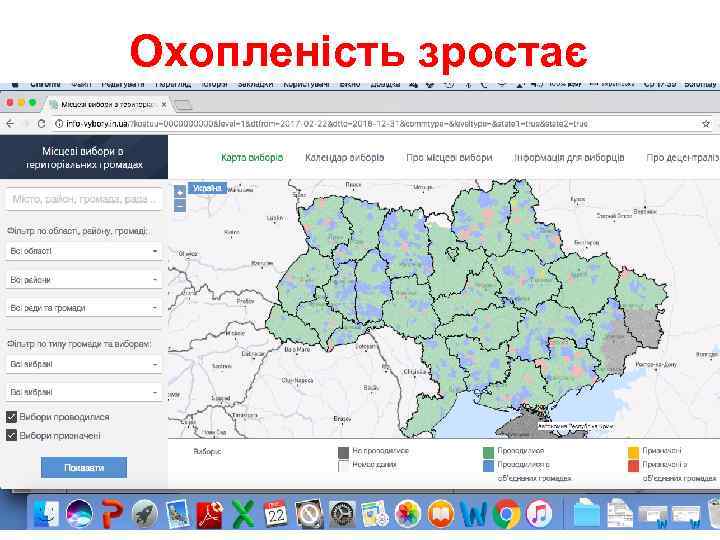
Task: Zoom out on the map with minus button
Action: coord(180,206)
